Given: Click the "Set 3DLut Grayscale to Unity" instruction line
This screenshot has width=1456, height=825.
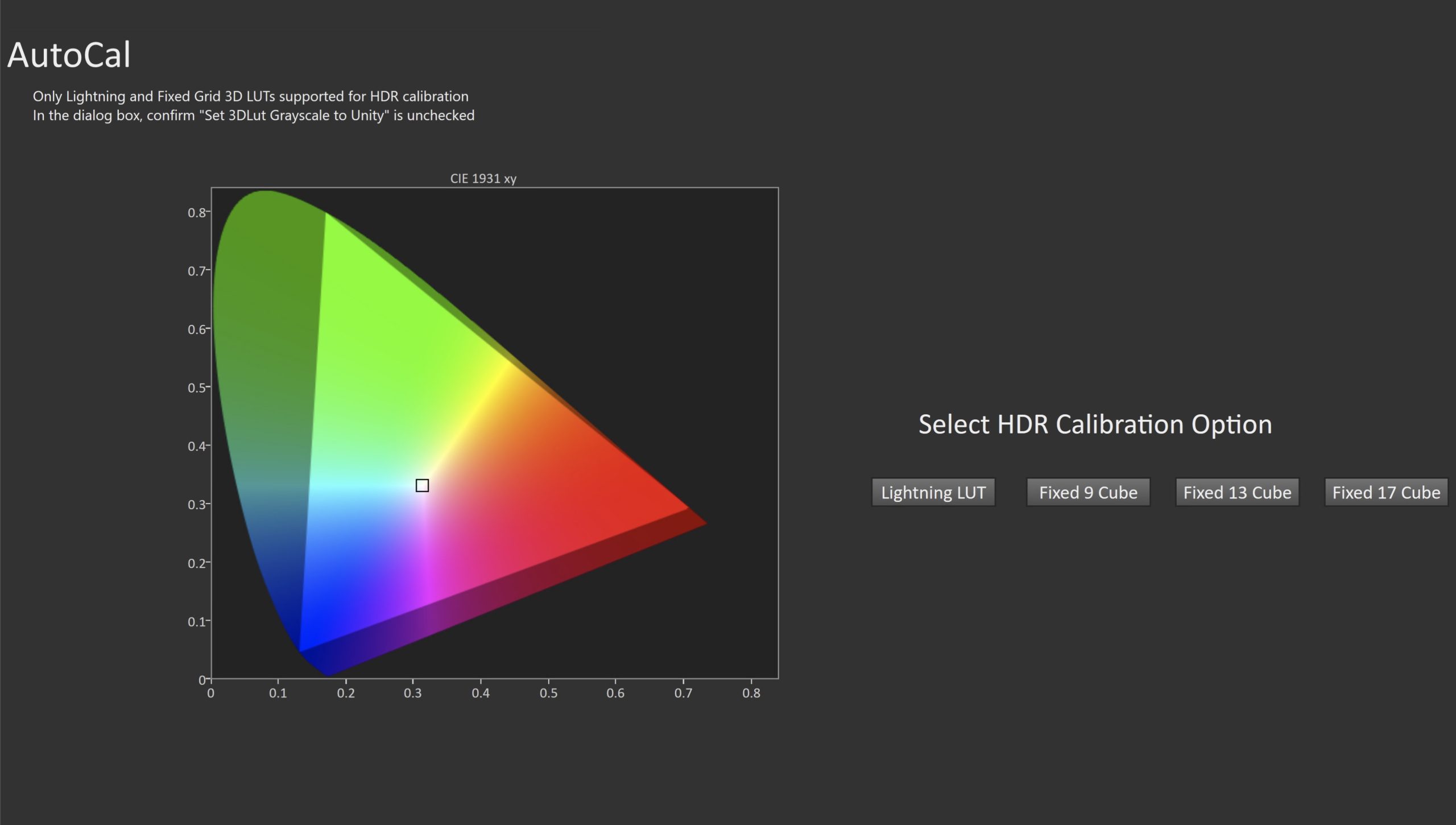Looking at the screenshot, I should pyautogui.click(x=254, y=115).
